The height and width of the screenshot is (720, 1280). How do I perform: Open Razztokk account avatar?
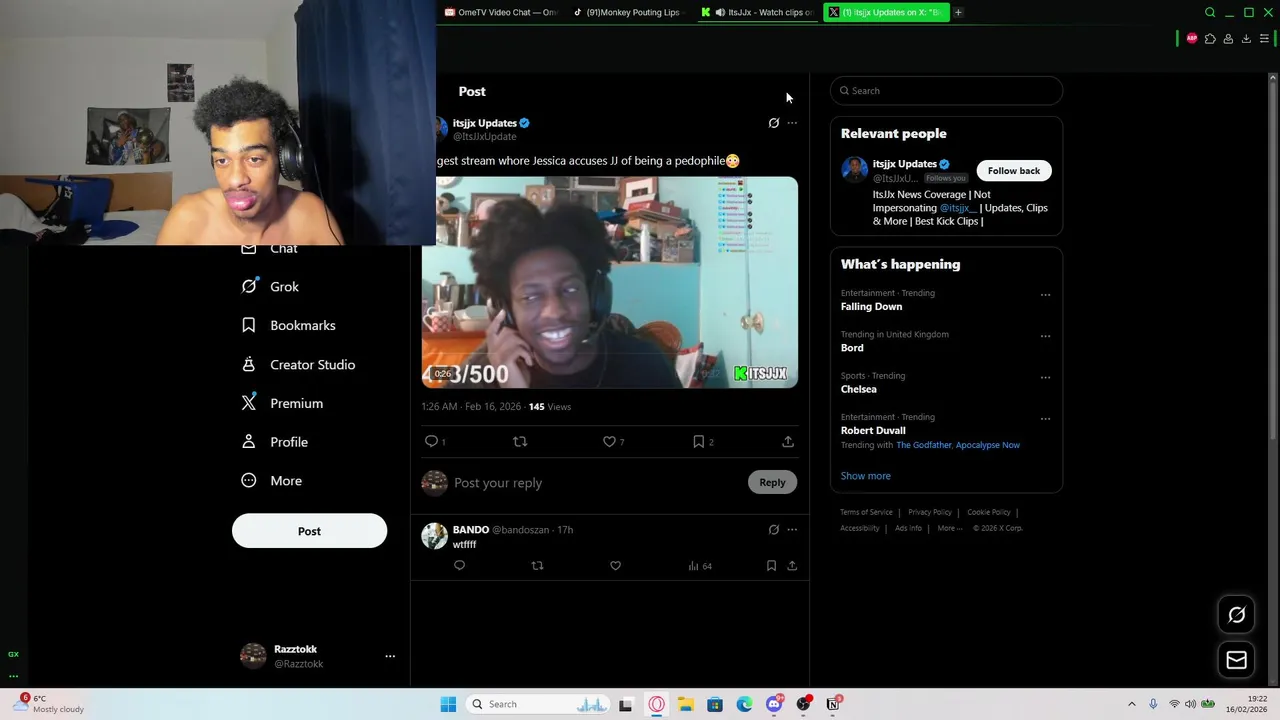click(253, 656)
